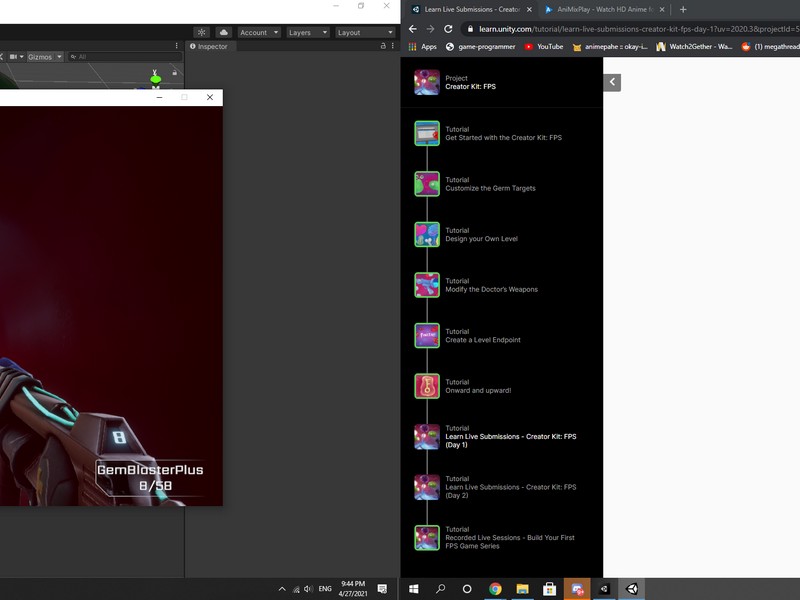Viewport: 800px width, 600px height.
Task: Open Design your Own Level tutorial
Action: (x=481, y=238)
